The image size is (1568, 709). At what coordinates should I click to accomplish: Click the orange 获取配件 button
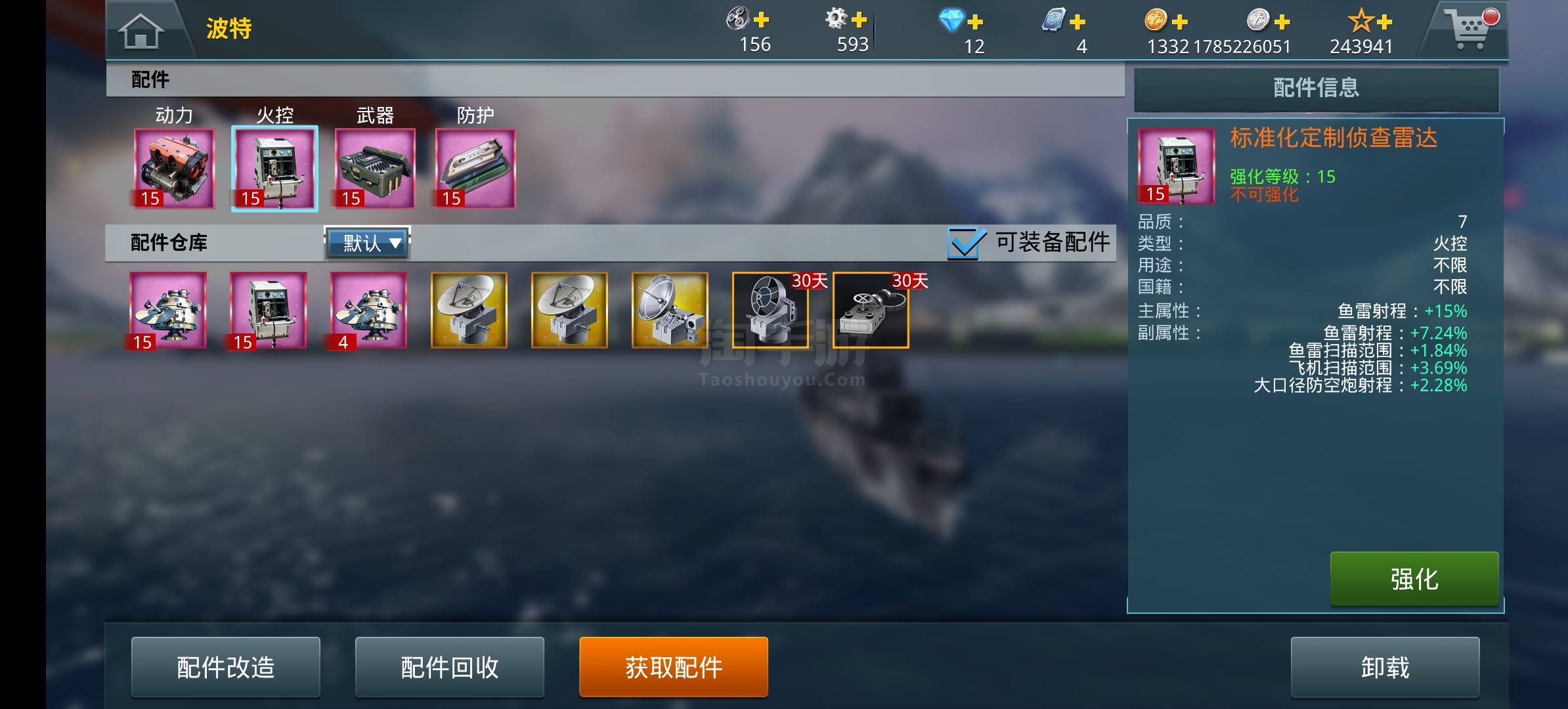674,667
